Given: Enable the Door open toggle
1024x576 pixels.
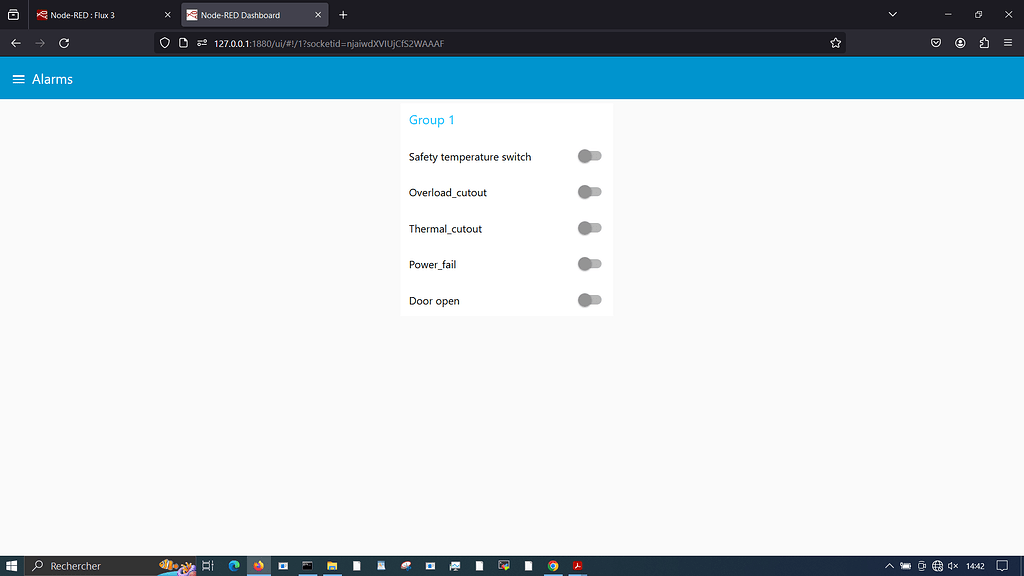Looking at the screenshot, I should point(589,300).
